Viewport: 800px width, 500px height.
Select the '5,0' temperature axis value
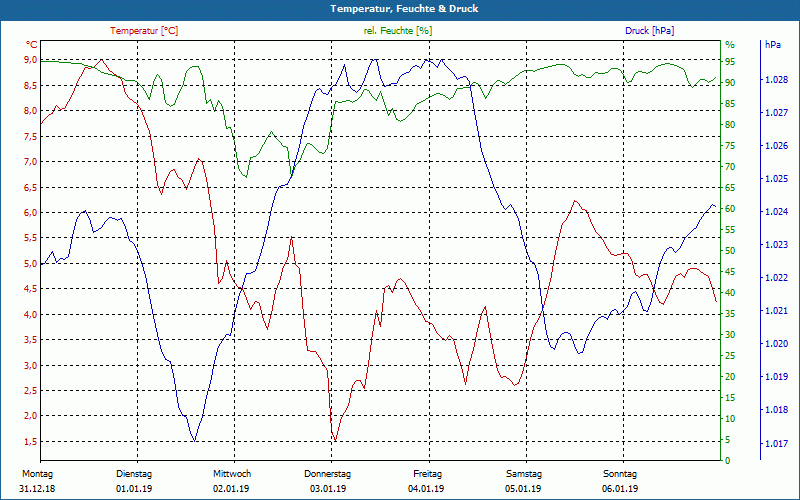31,263
